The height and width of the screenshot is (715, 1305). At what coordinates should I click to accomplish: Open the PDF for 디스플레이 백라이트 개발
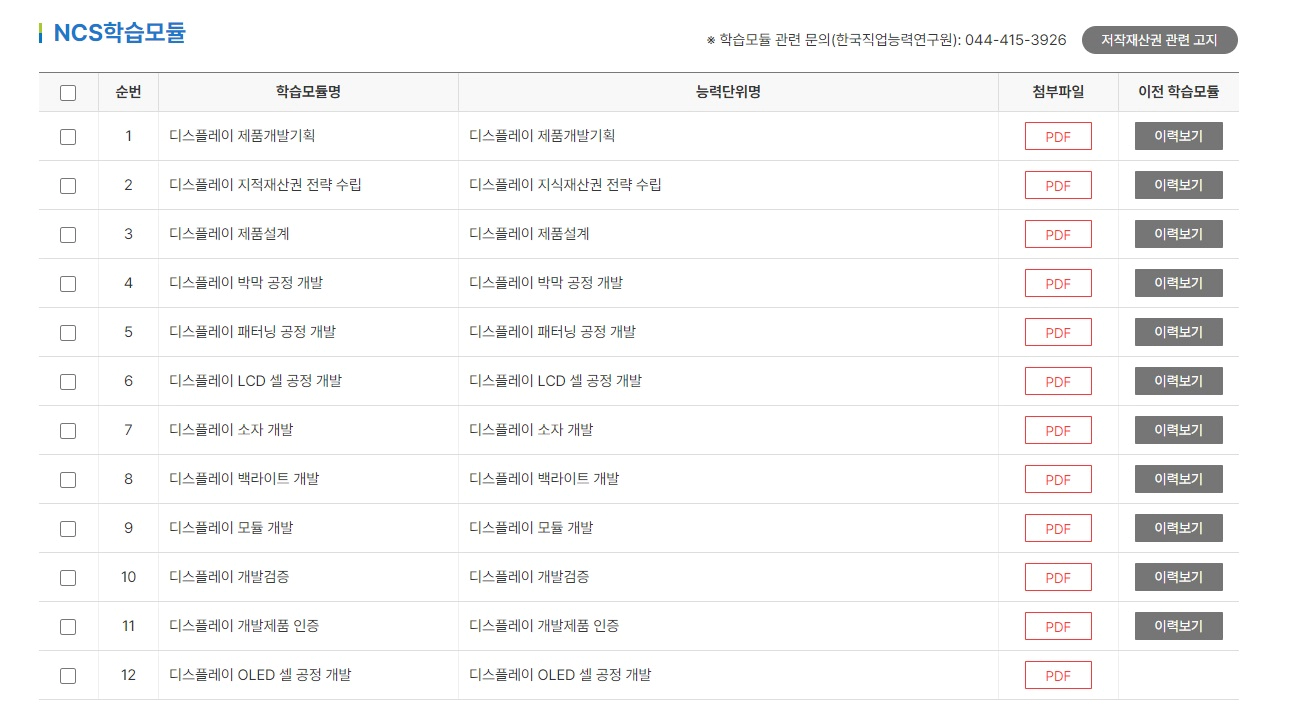click(1058, 478)
